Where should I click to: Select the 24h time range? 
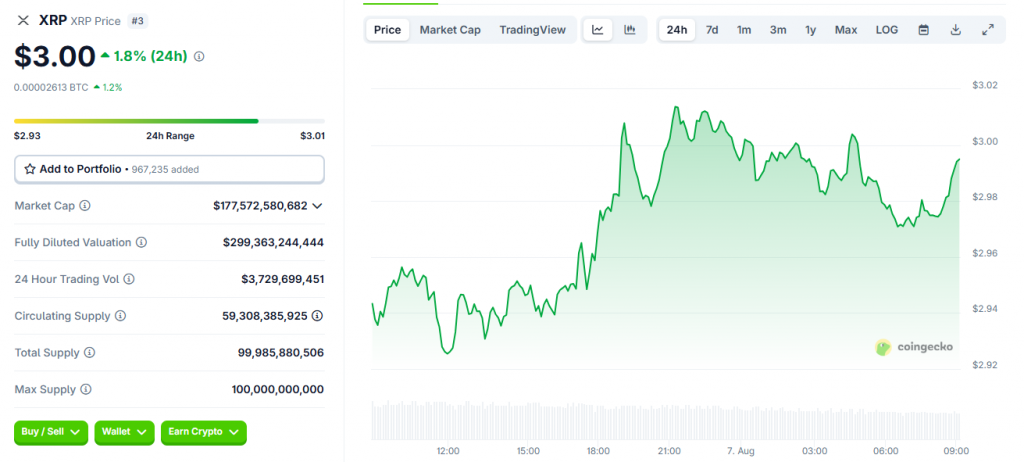coord(677,30)
